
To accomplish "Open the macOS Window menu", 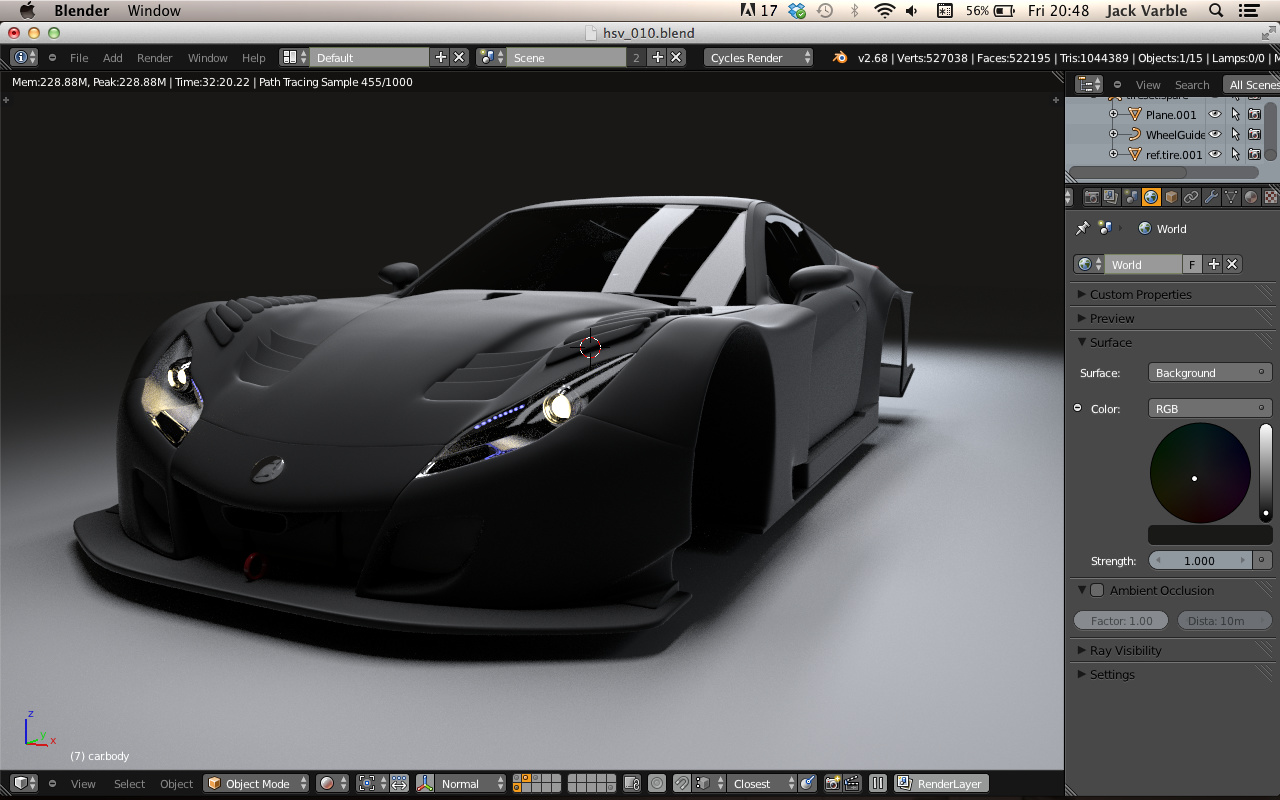I will pos(154,11).
